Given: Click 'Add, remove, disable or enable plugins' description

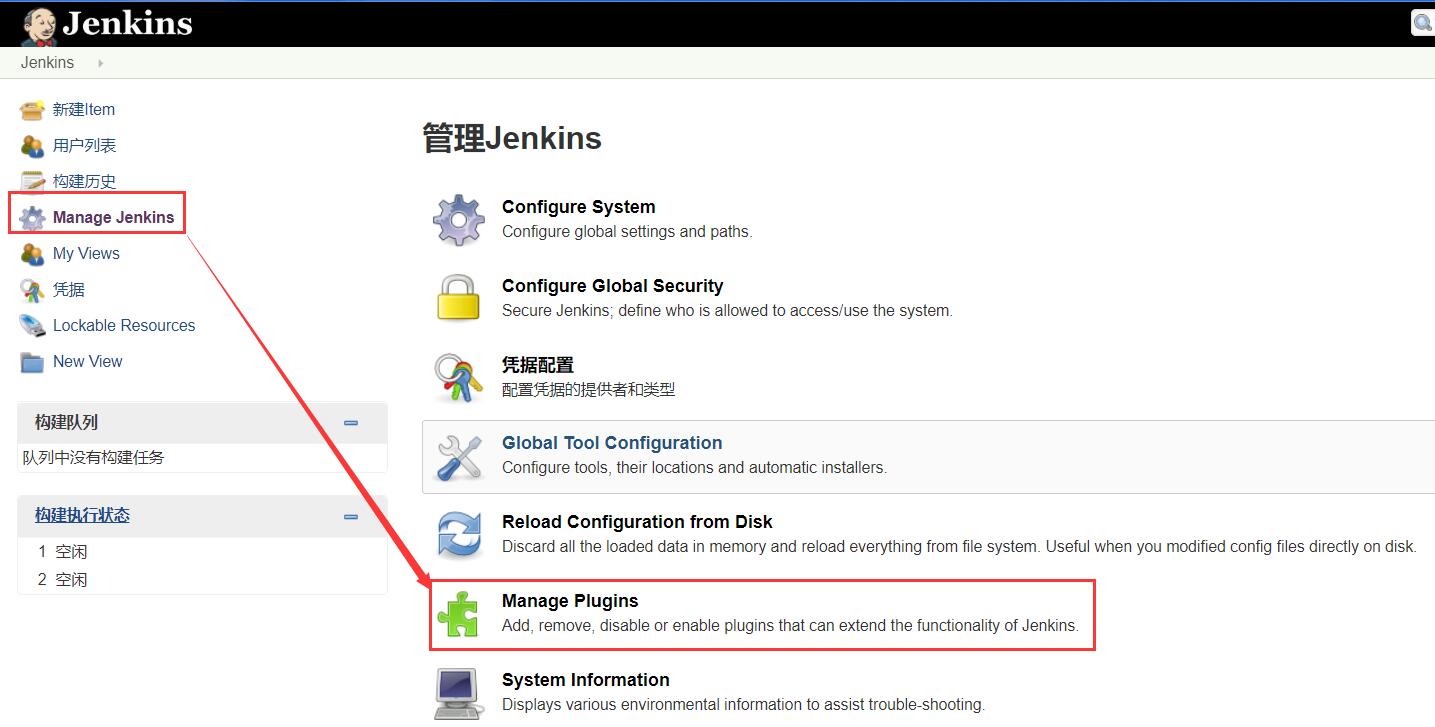Looking at the screenshot, I should [x=790, y=626].
